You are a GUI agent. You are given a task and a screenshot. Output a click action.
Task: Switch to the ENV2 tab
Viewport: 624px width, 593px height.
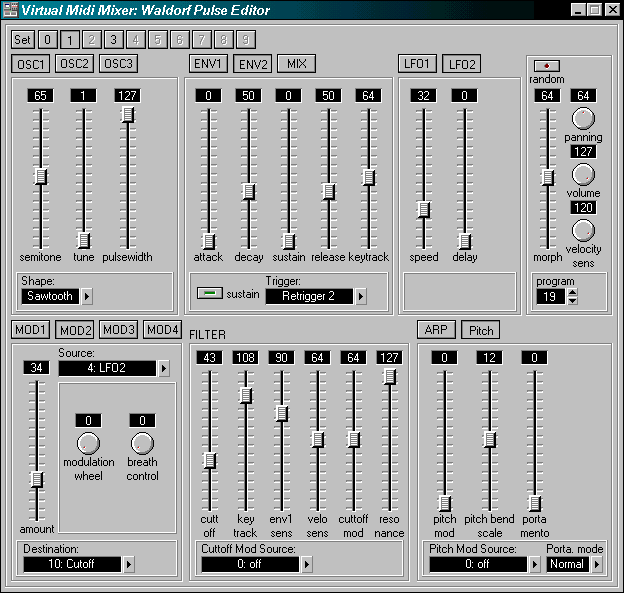[x=253, y=64]
